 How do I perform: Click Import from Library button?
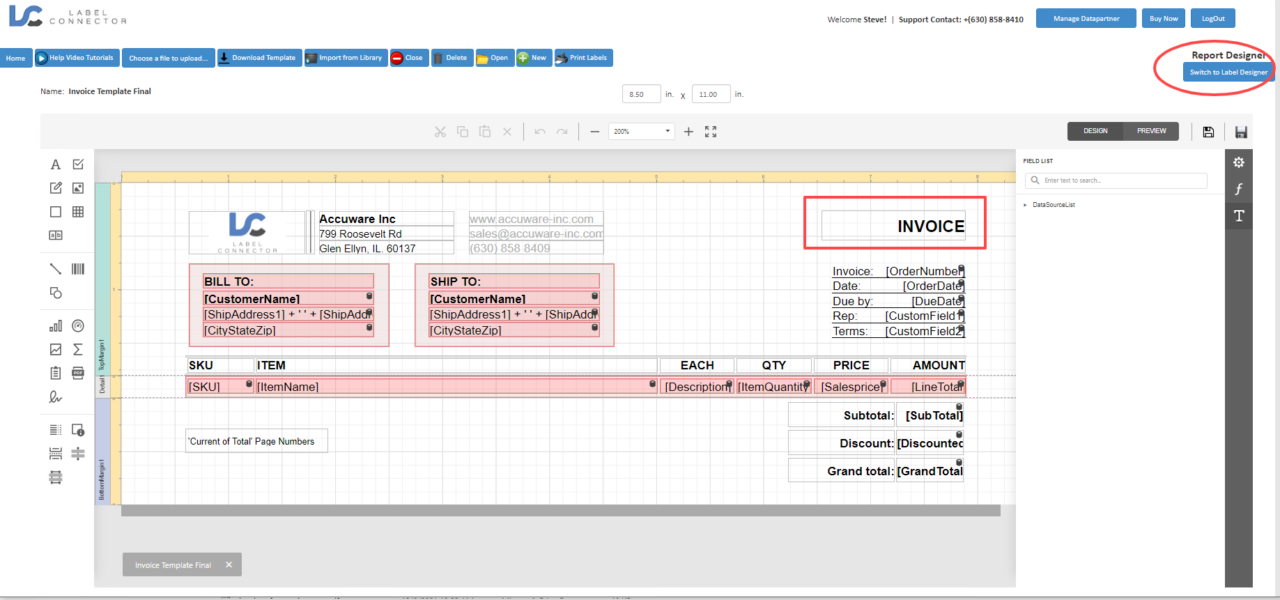point(345,58)
